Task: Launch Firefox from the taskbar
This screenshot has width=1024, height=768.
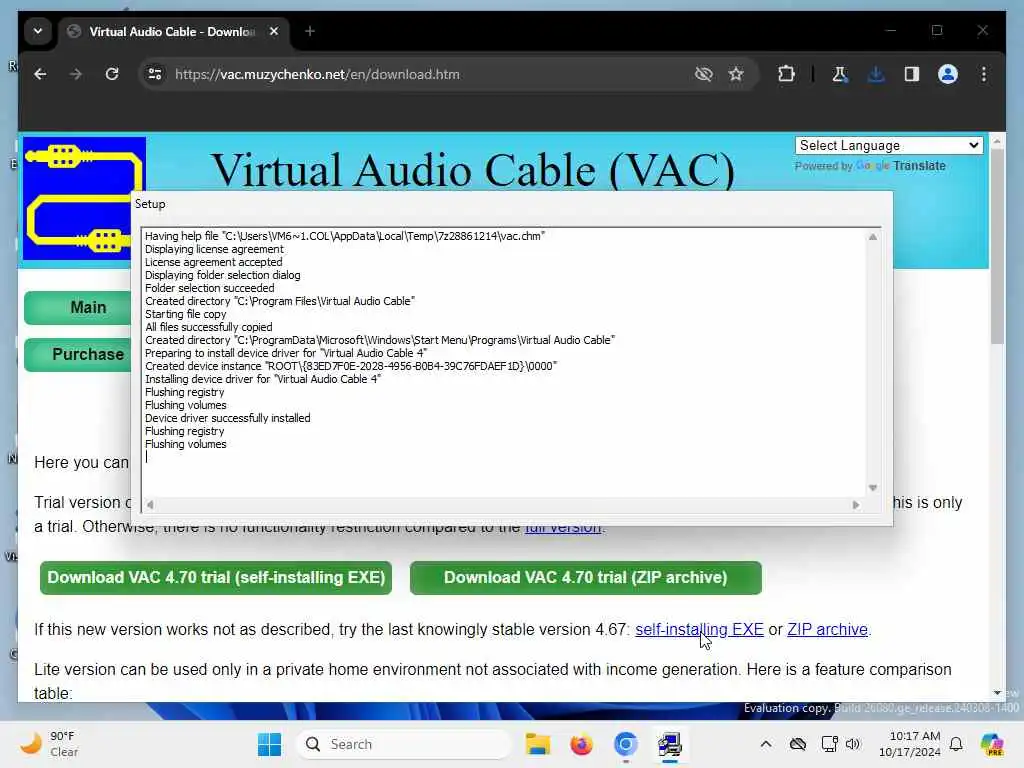Action: click(x=581, y=744)
